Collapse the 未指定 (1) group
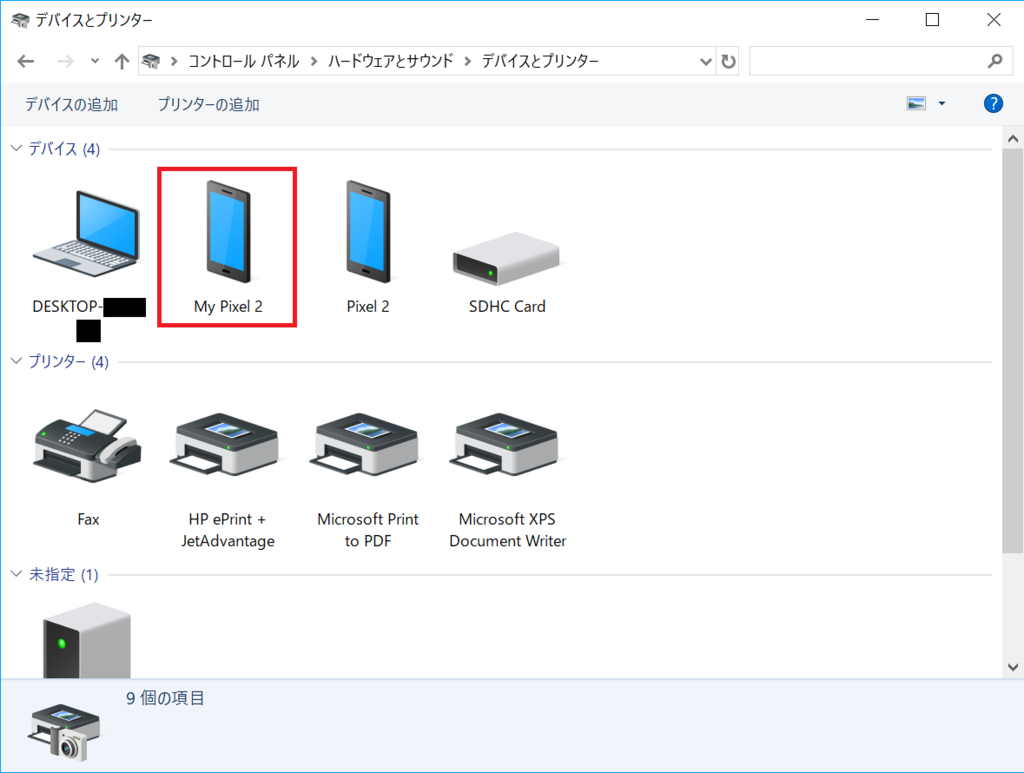Screen dimensions: 1024x773 tap(16, 574)
